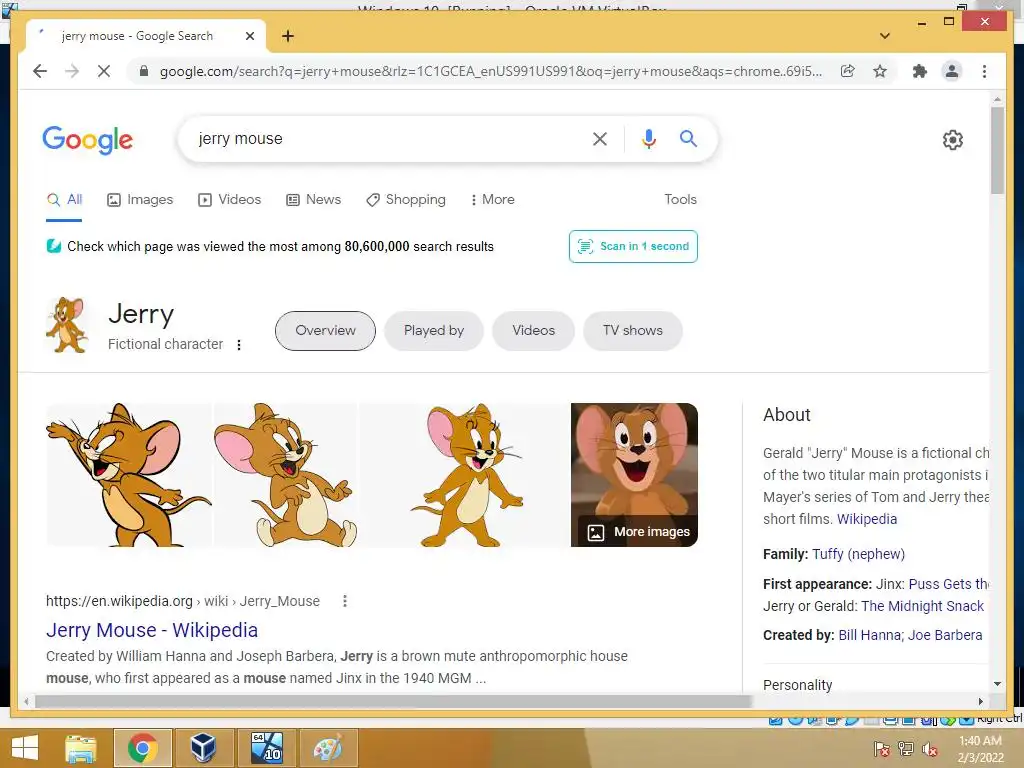Image resolution: width=1024 pixels, height=768 pixels.
Task: Click the vertical scrollbar thumb
Action: click(997, 150)
